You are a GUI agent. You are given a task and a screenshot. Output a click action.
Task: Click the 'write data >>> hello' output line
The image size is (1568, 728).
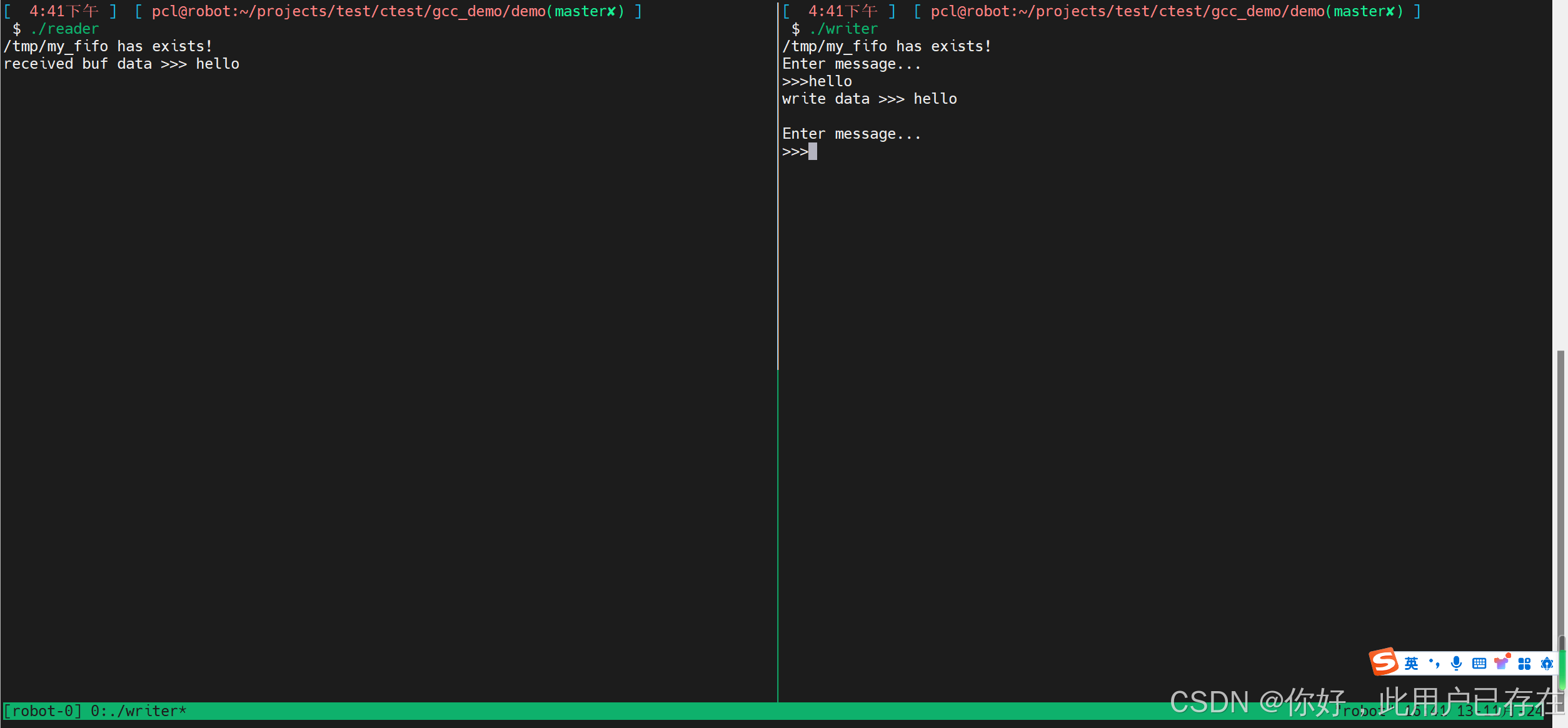pos(869,99)
